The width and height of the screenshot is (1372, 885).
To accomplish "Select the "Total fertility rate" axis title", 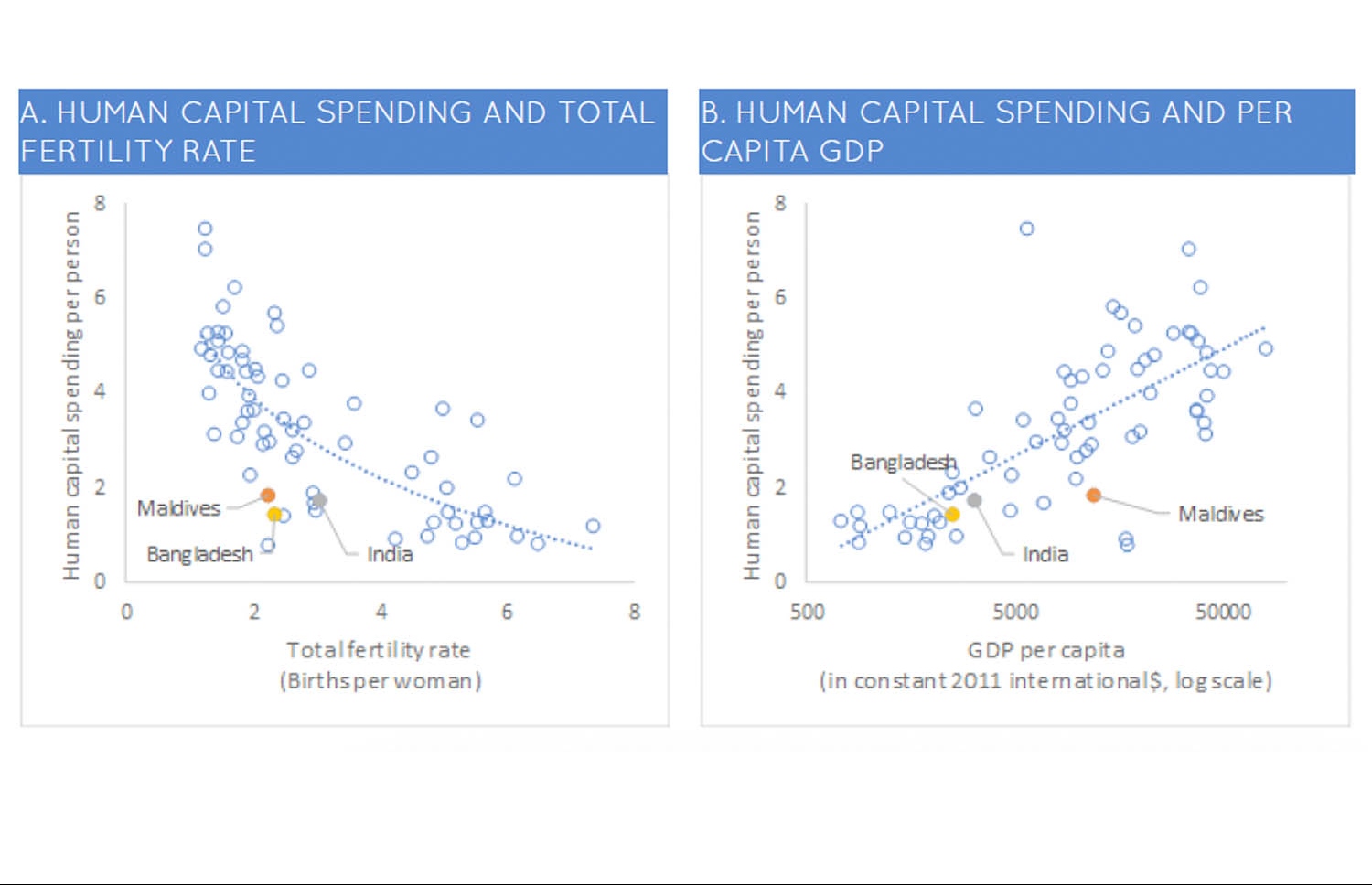I will click(379, 650).
